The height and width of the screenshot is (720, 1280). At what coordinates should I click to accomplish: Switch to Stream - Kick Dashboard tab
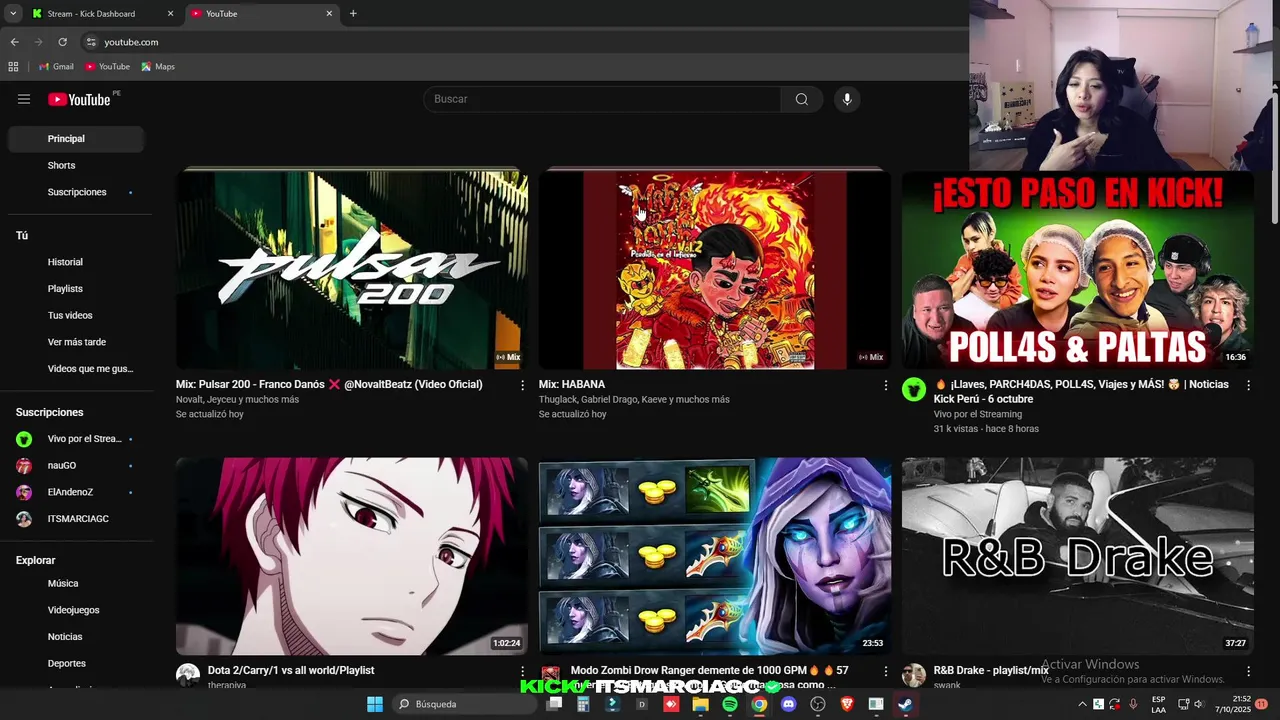[x=102, y=14]
